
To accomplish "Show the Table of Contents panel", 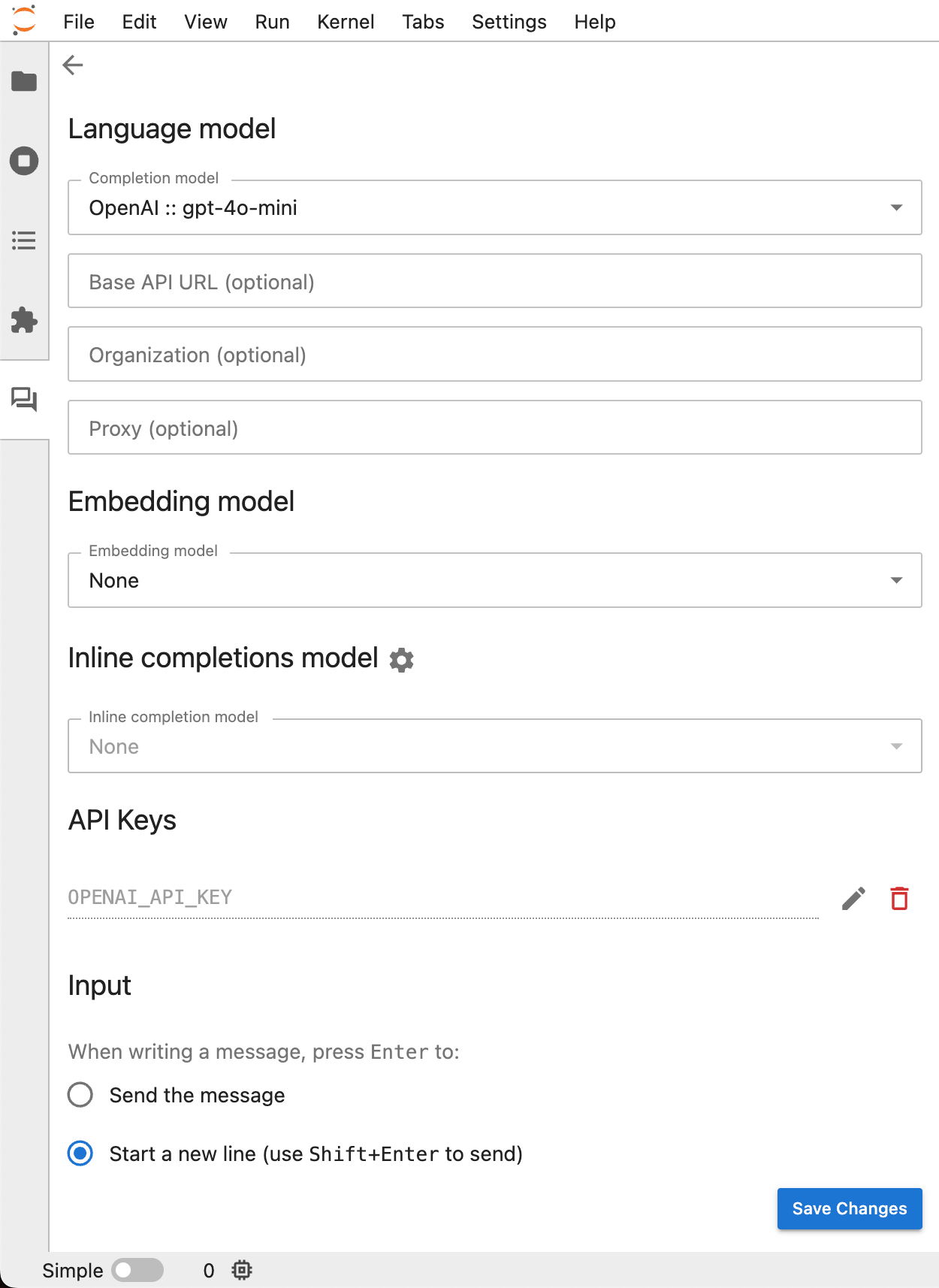I will [24, 240].
